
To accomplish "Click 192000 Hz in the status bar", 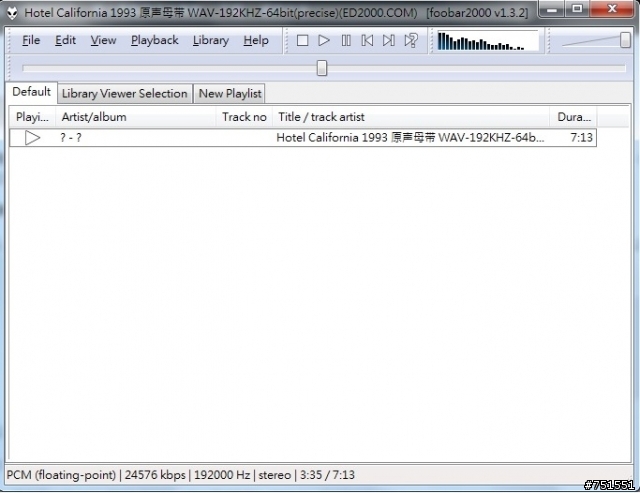I will (222, 475).
